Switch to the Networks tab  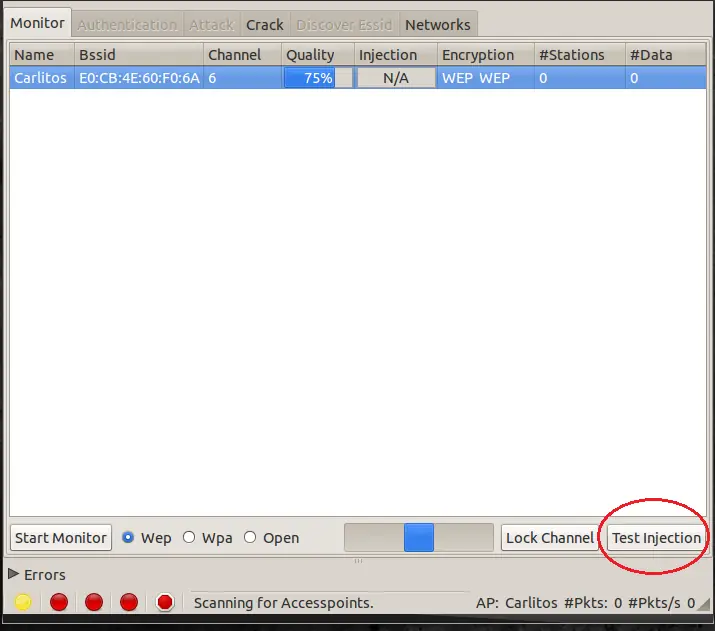pos(438,25)
